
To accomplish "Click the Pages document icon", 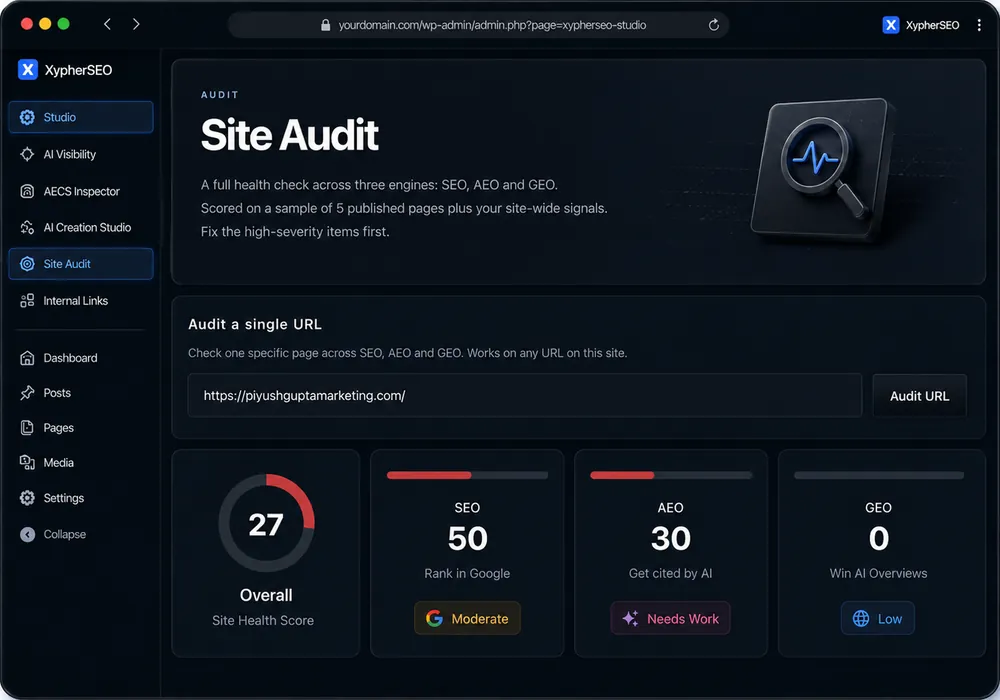I will pos(27,428).
